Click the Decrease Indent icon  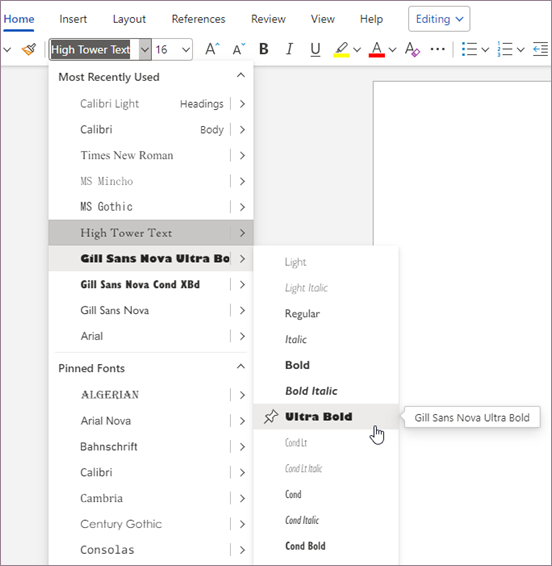[x=540, y=49]
